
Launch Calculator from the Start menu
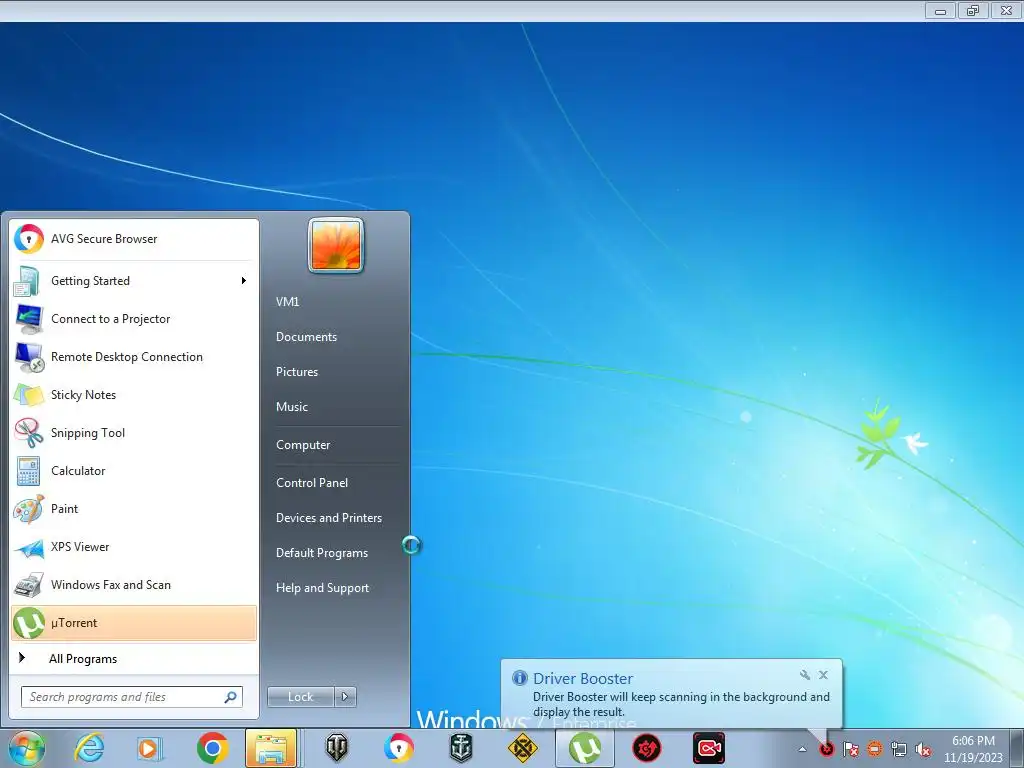134,470
